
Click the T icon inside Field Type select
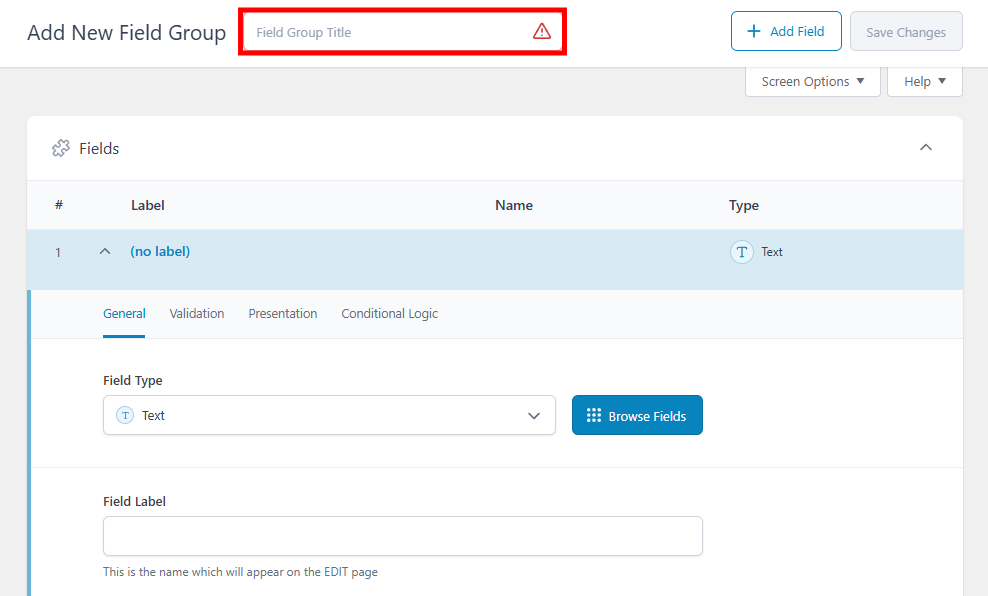125,415
